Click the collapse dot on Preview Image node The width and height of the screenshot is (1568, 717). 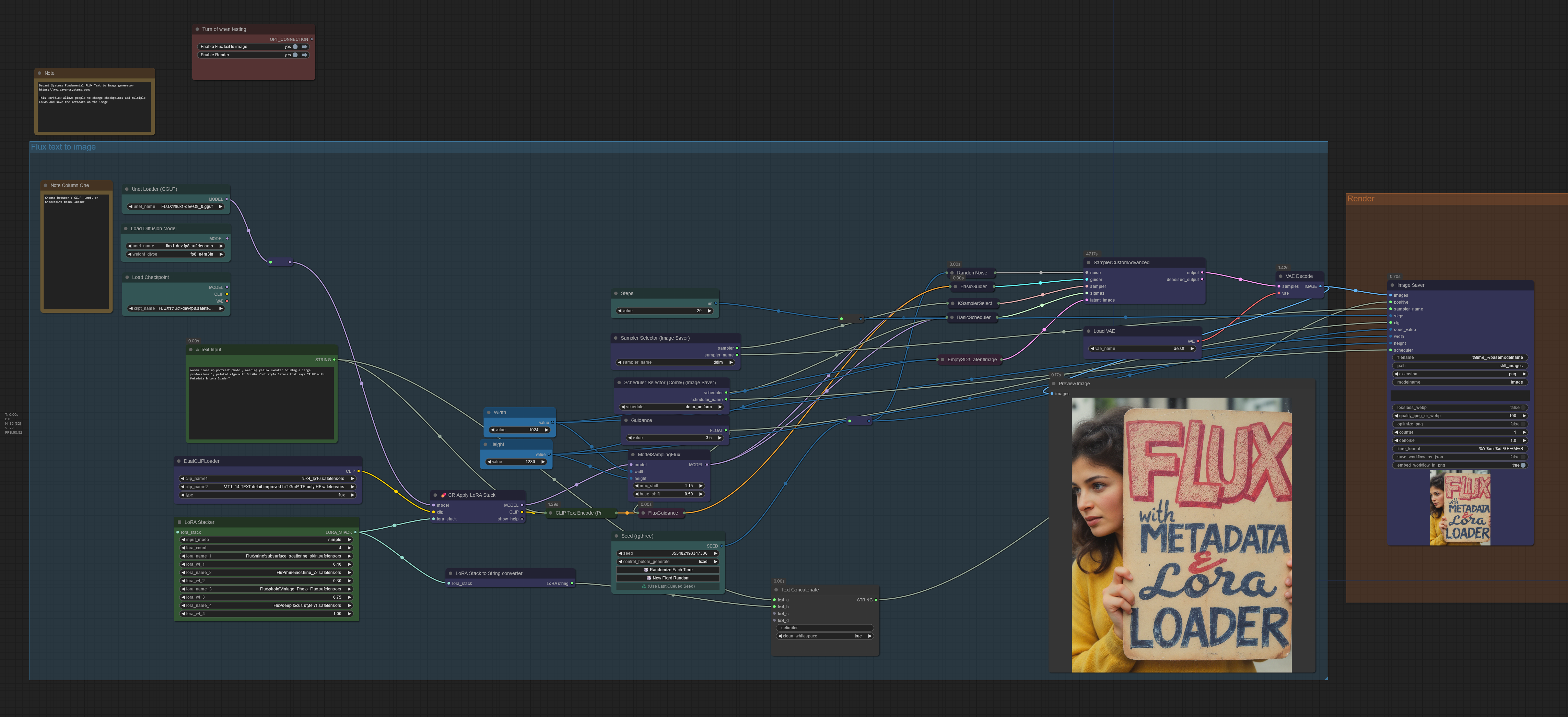(1054, 384)
